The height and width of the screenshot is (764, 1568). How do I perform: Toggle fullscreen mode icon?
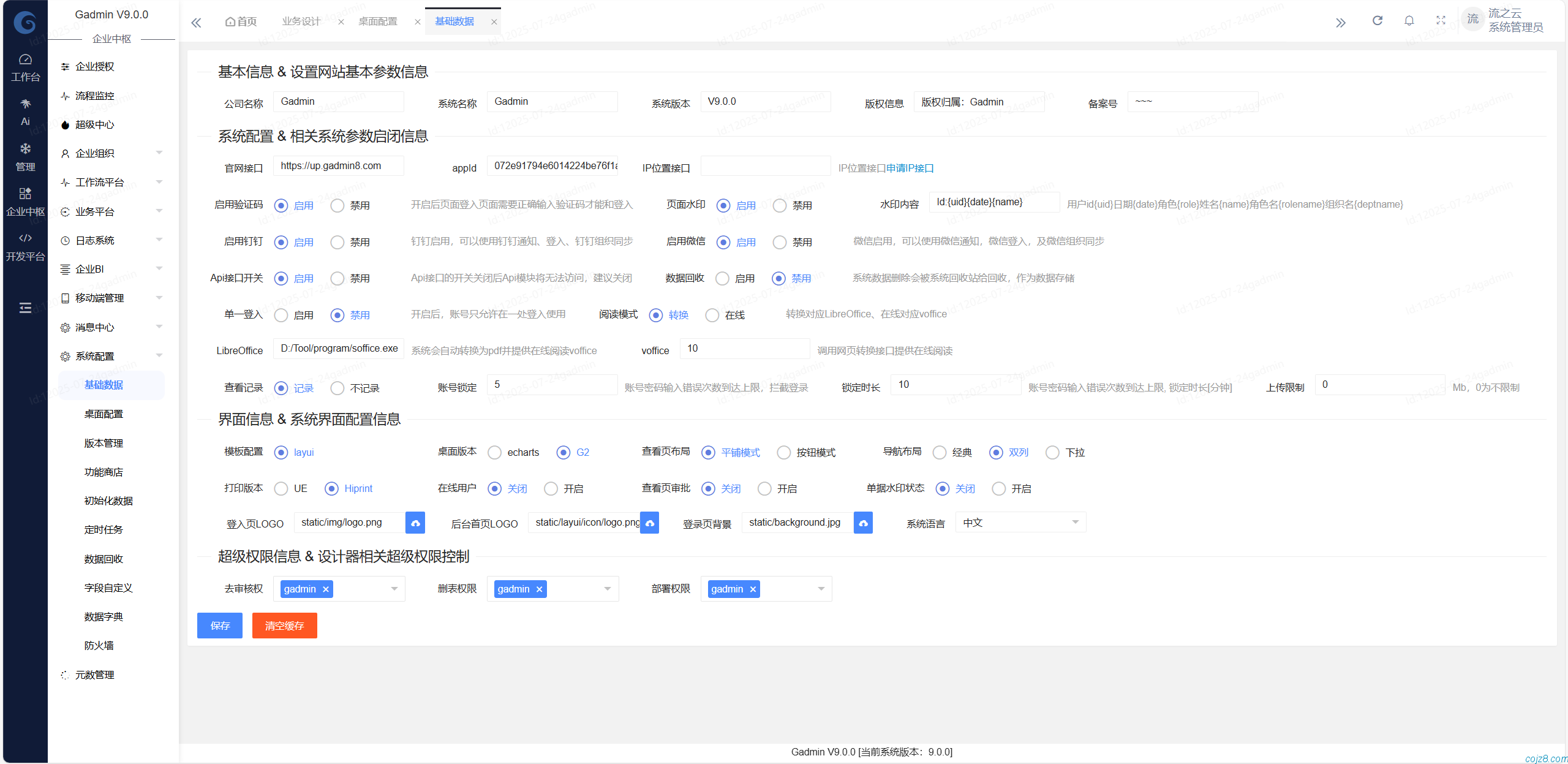coord(1441,21)
